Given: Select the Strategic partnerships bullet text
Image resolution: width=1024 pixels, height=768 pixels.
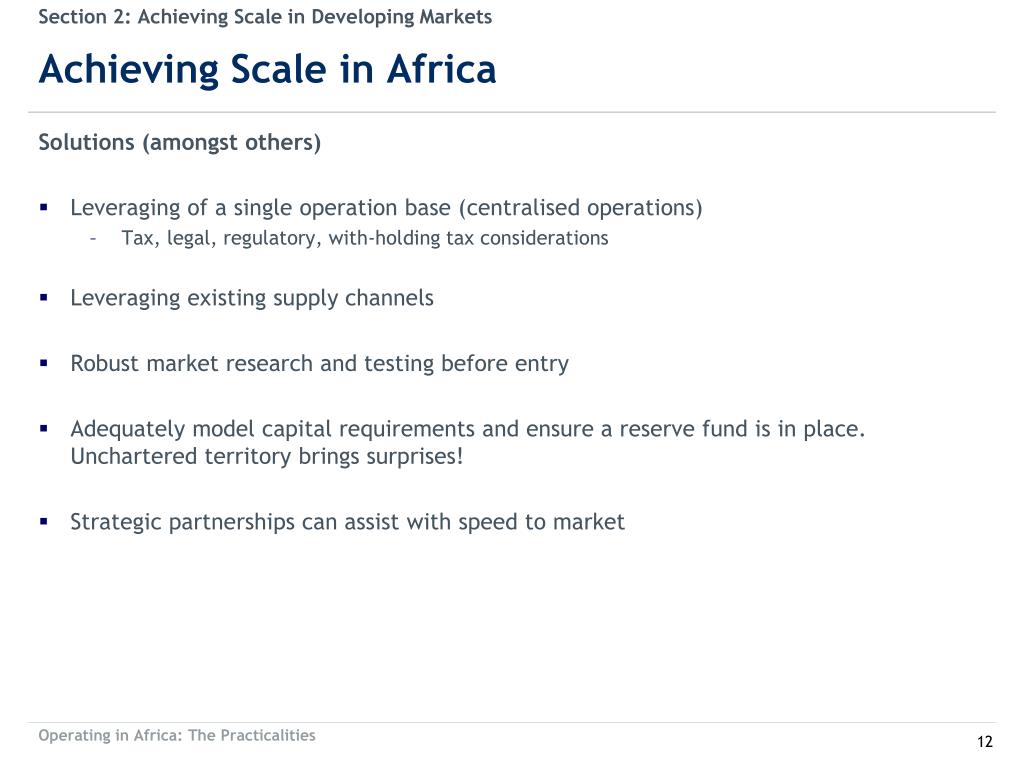Looking at the screenshot, I should [x=347, y=522].
